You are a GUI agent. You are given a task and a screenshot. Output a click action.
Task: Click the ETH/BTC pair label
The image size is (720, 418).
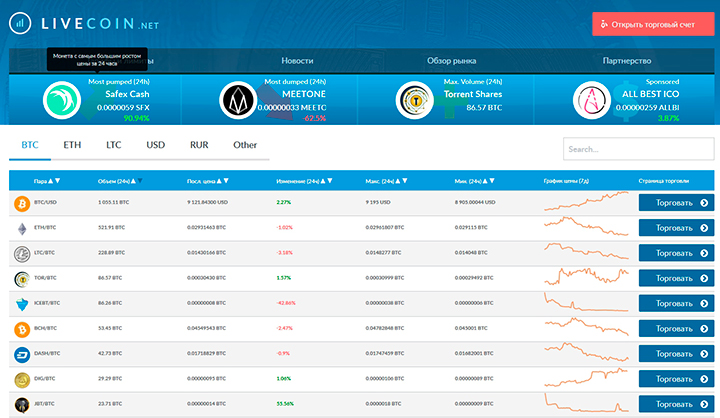[x=45, y=227]
